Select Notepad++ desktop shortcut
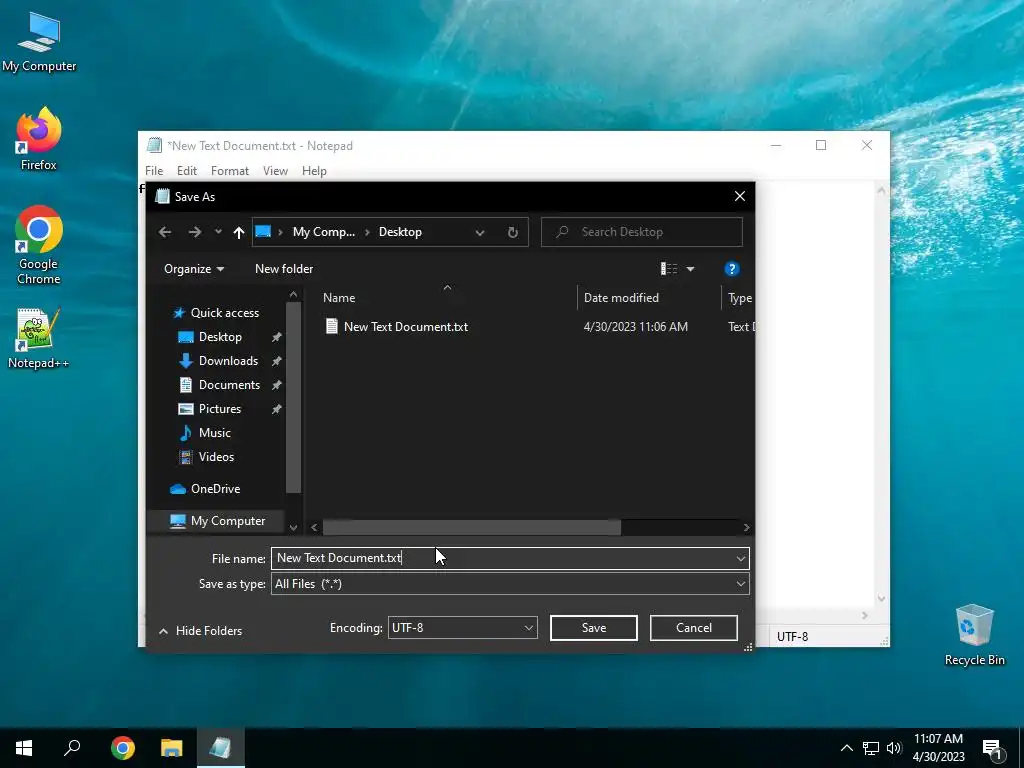This screenshot has height=768, width=1024. point(39,338)
